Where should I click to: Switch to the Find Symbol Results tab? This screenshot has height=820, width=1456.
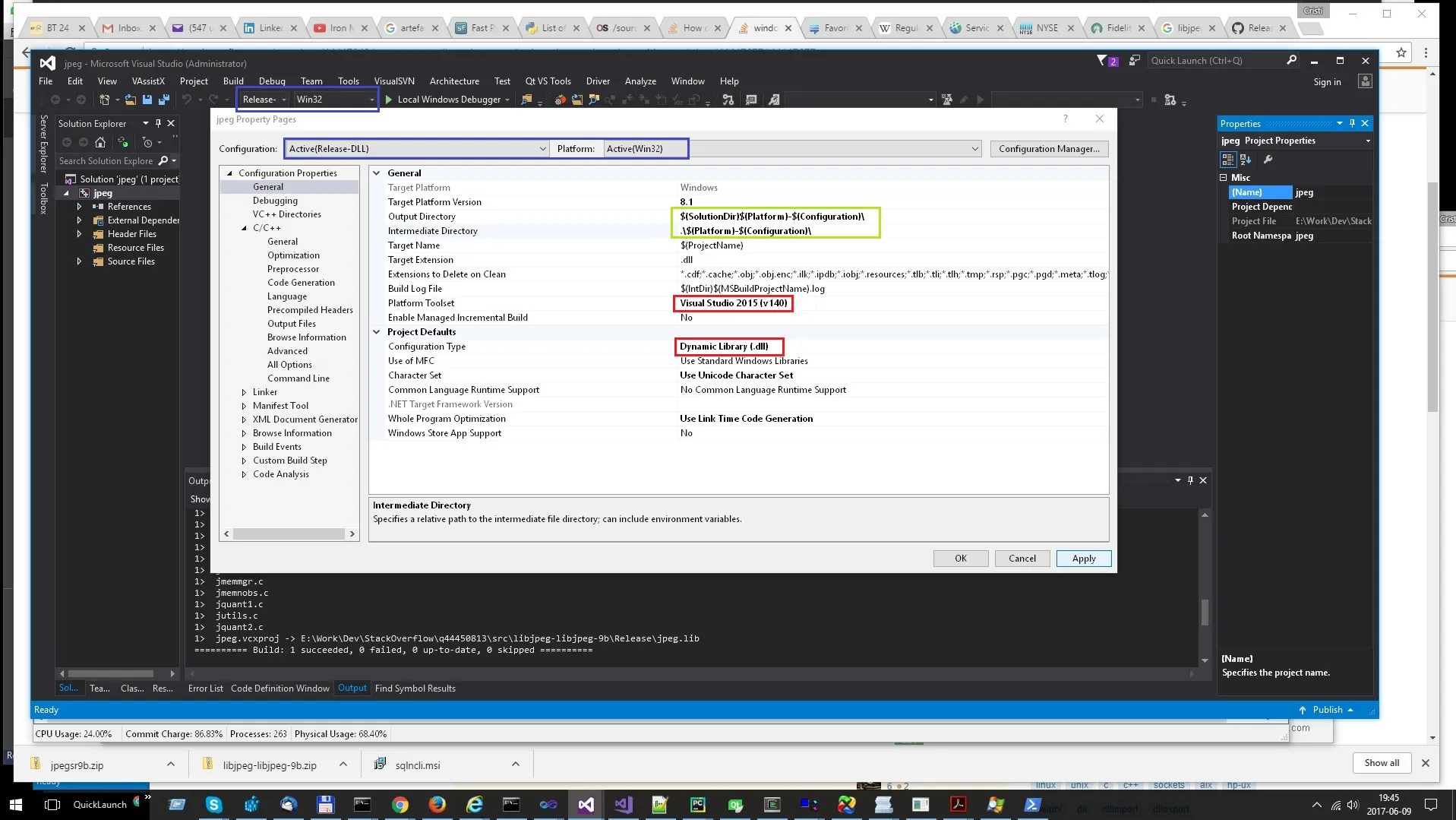pyautogui.click(x=415, y=689)
